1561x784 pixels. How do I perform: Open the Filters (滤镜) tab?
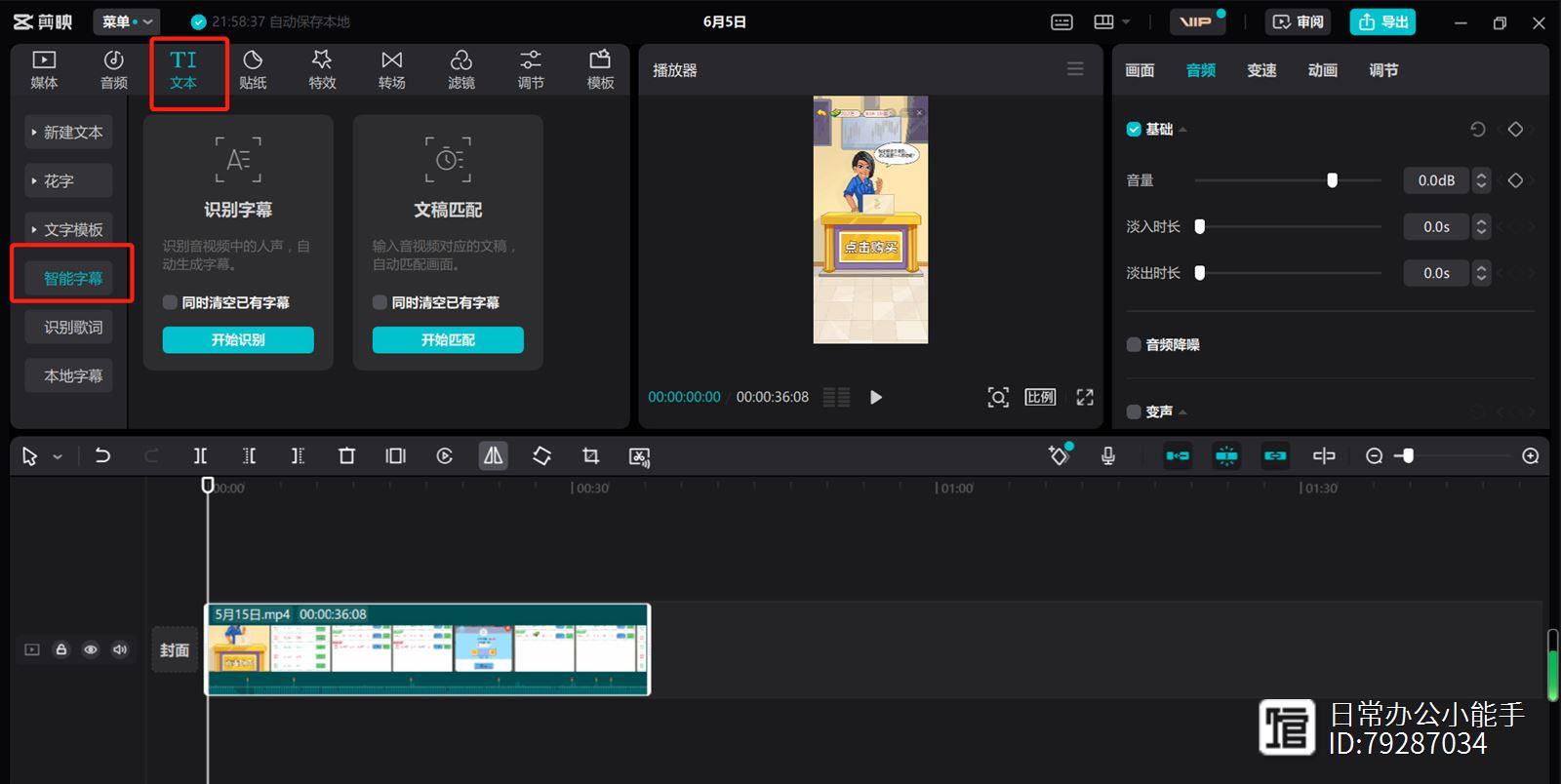[461, 70]
